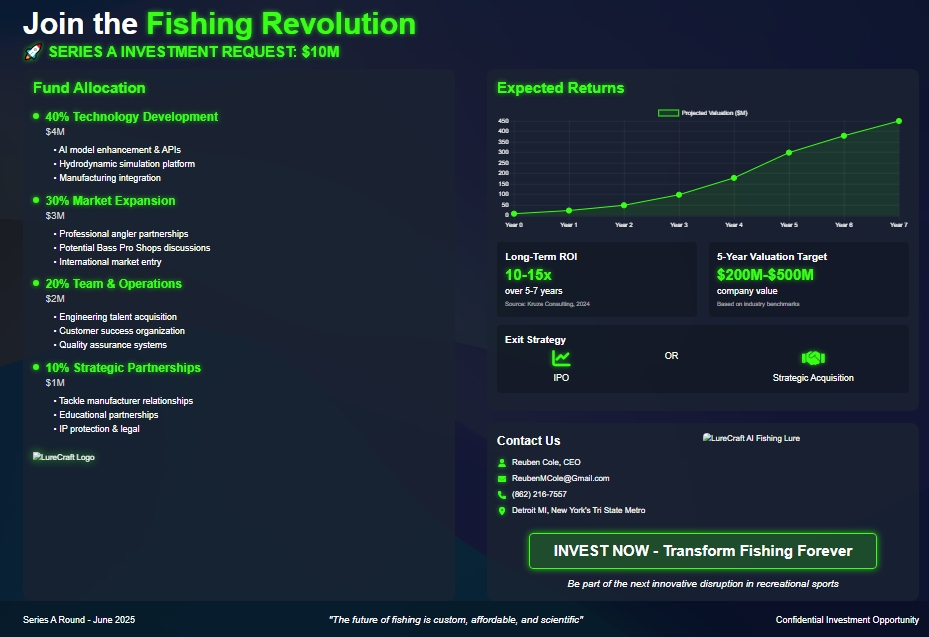Click the 40% Technology Development heading
This screenshot has height=637, width=929.
tap(132, 117)
